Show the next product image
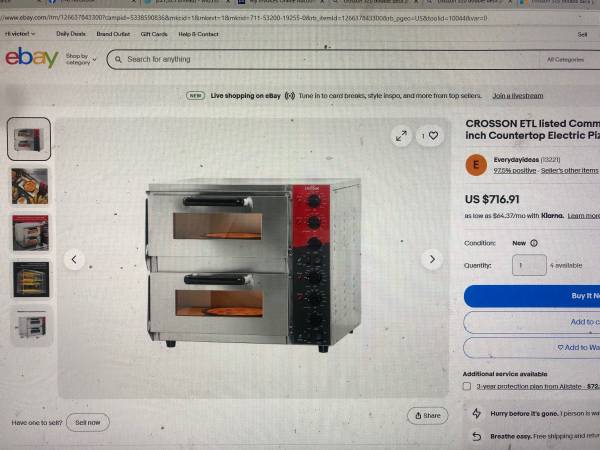 click(x=432, y=259)
